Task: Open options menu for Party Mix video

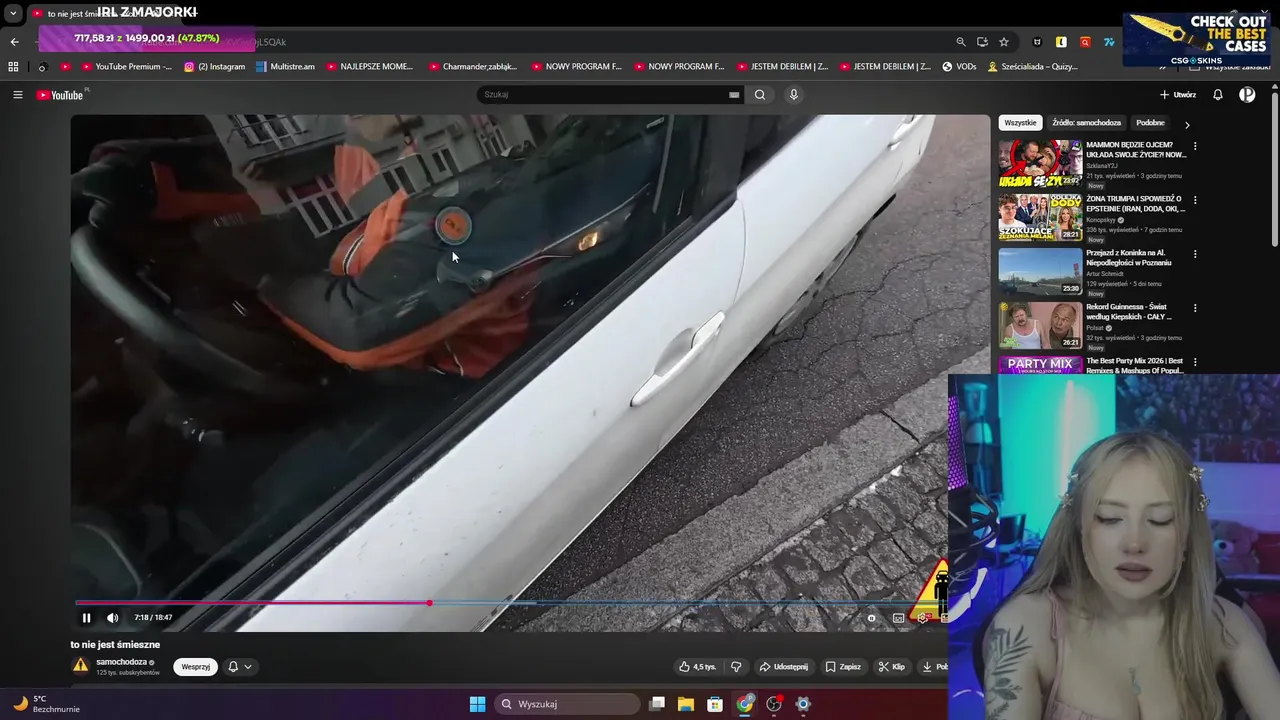Action: (x=1195, y=362)
